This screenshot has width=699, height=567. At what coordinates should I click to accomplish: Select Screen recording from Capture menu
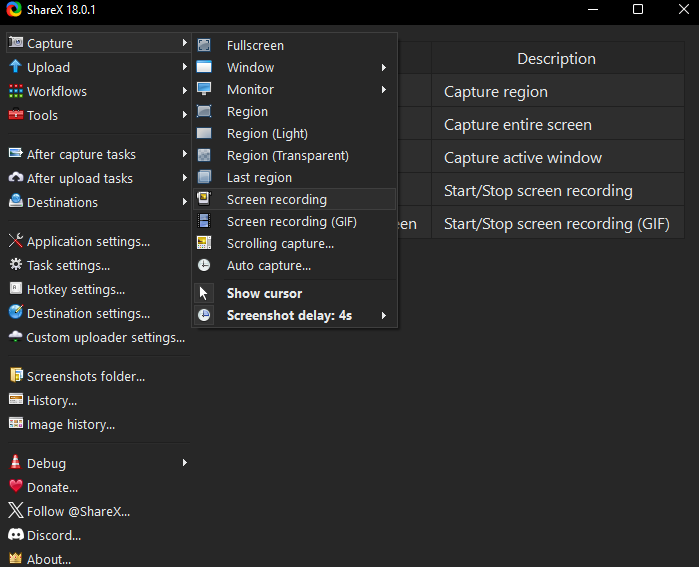(x=276, y=199)
